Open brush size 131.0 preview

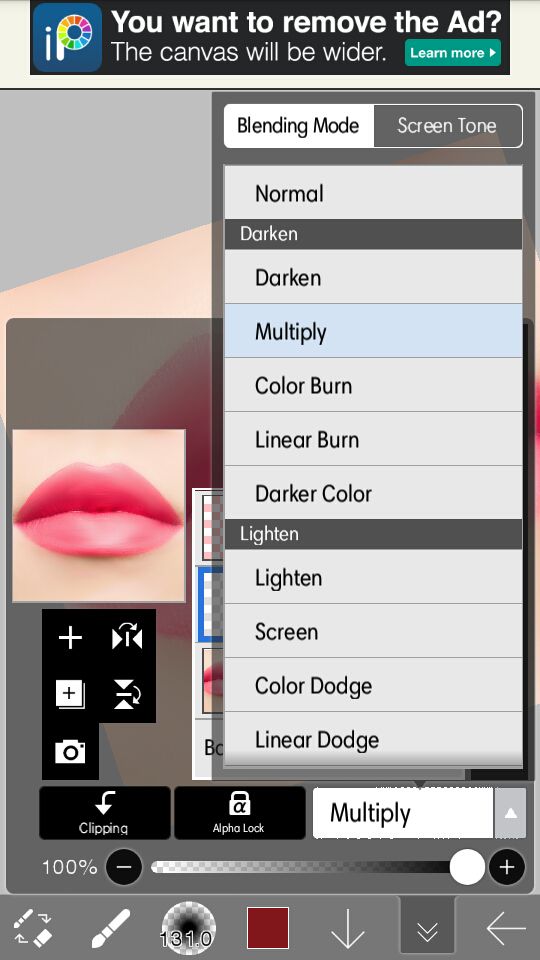pos(189,927)
